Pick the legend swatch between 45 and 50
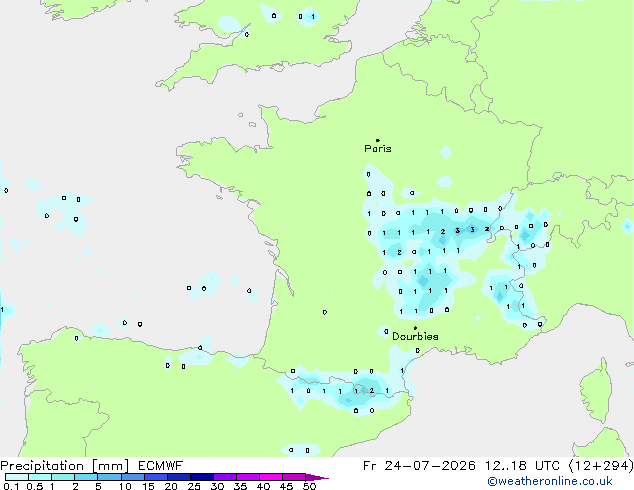 pos(294,477)
